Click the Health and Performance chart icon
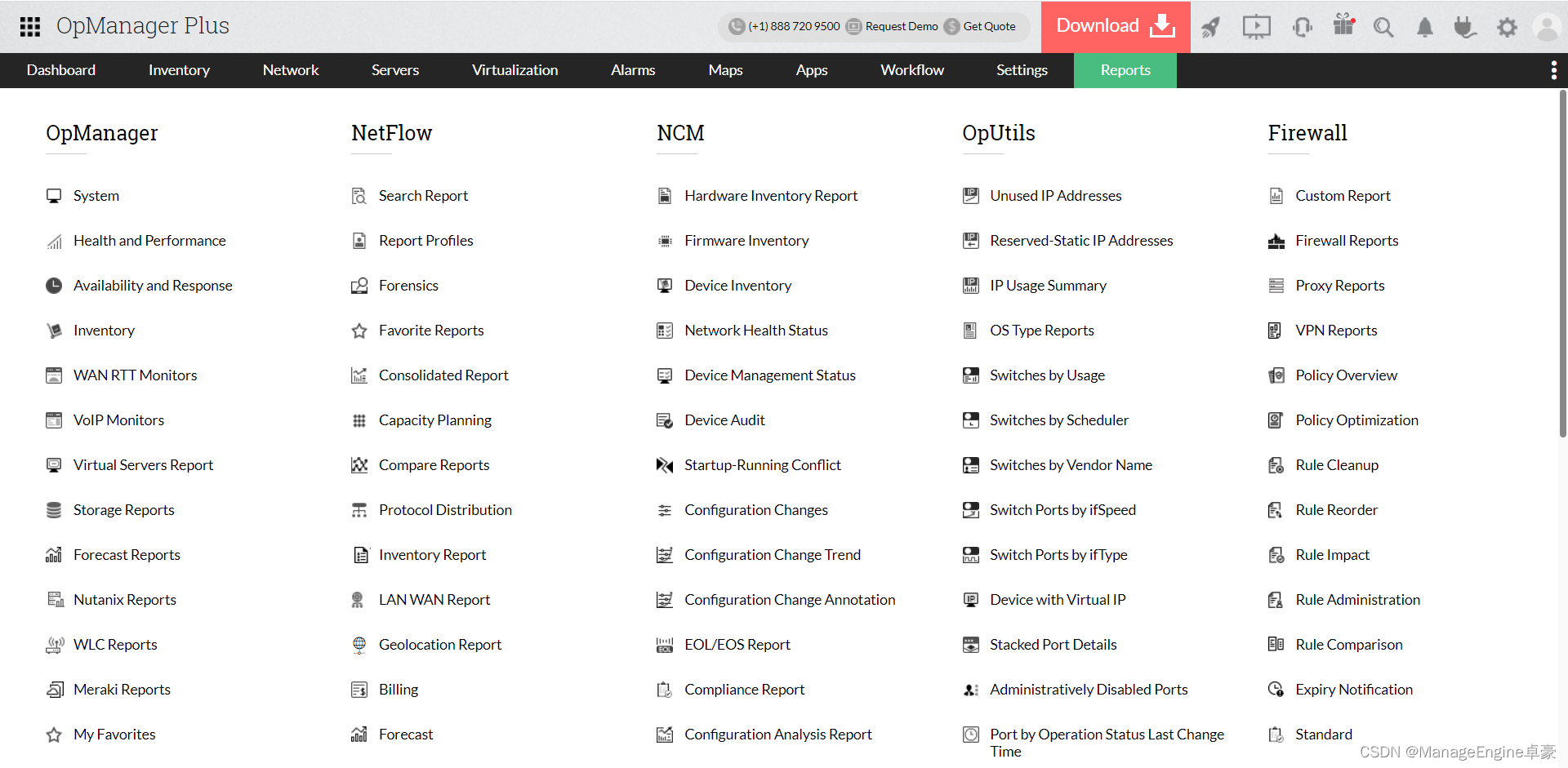 (x=54, y=241)
